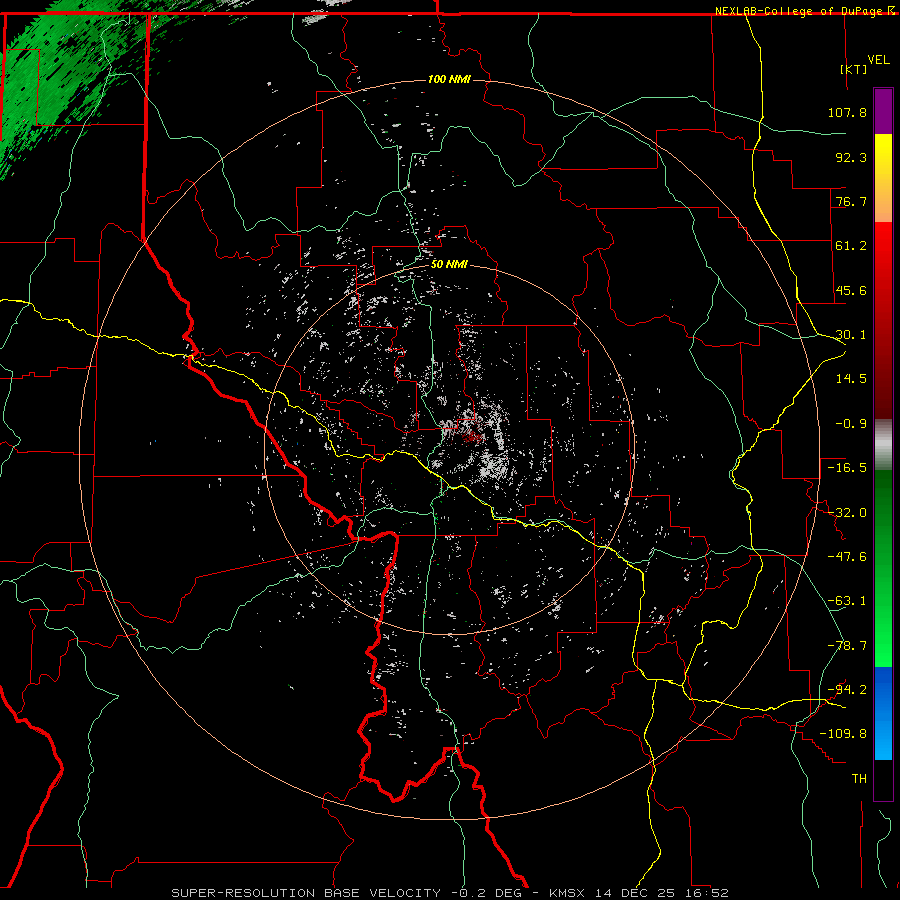Click the 50 NMI range ring label

click(449, 265)
